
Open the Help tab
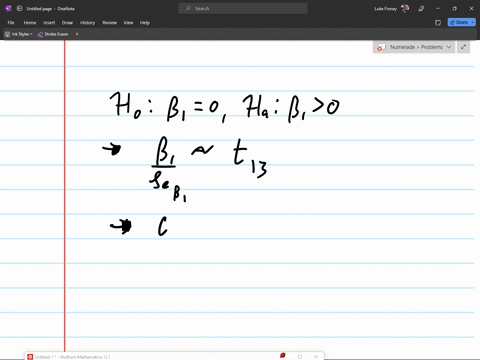(145, 23)
